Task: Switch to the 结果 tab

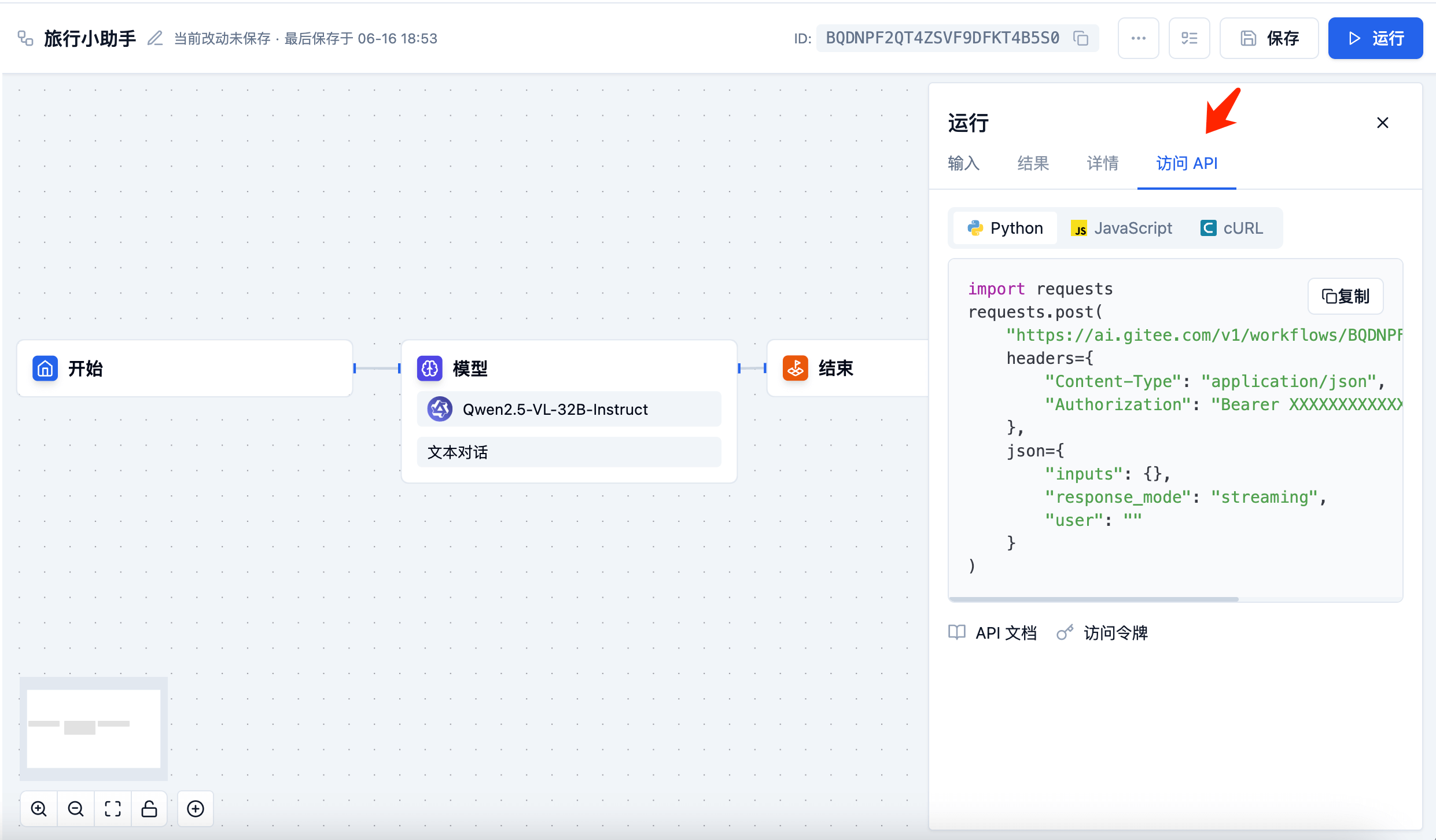Action: coord(1033,163)
